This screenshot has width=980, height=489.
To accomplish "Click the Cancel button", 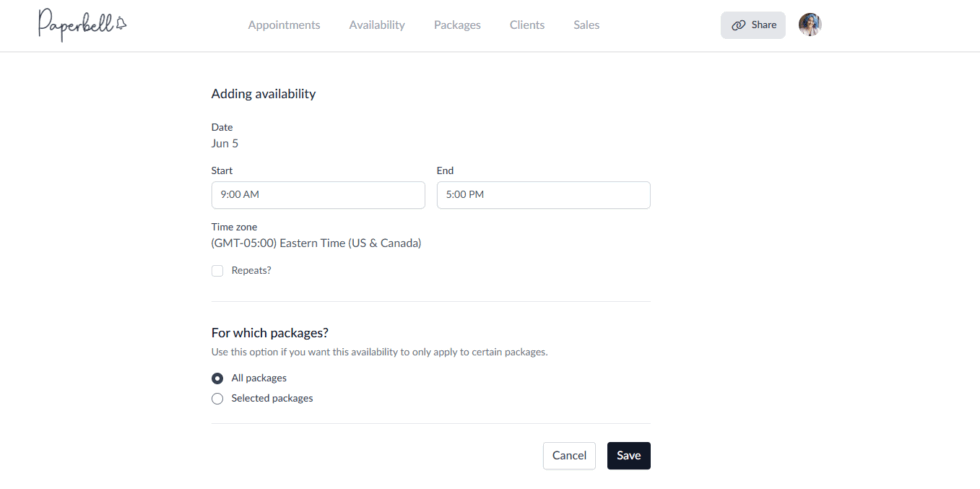I will tap(569, 456).
